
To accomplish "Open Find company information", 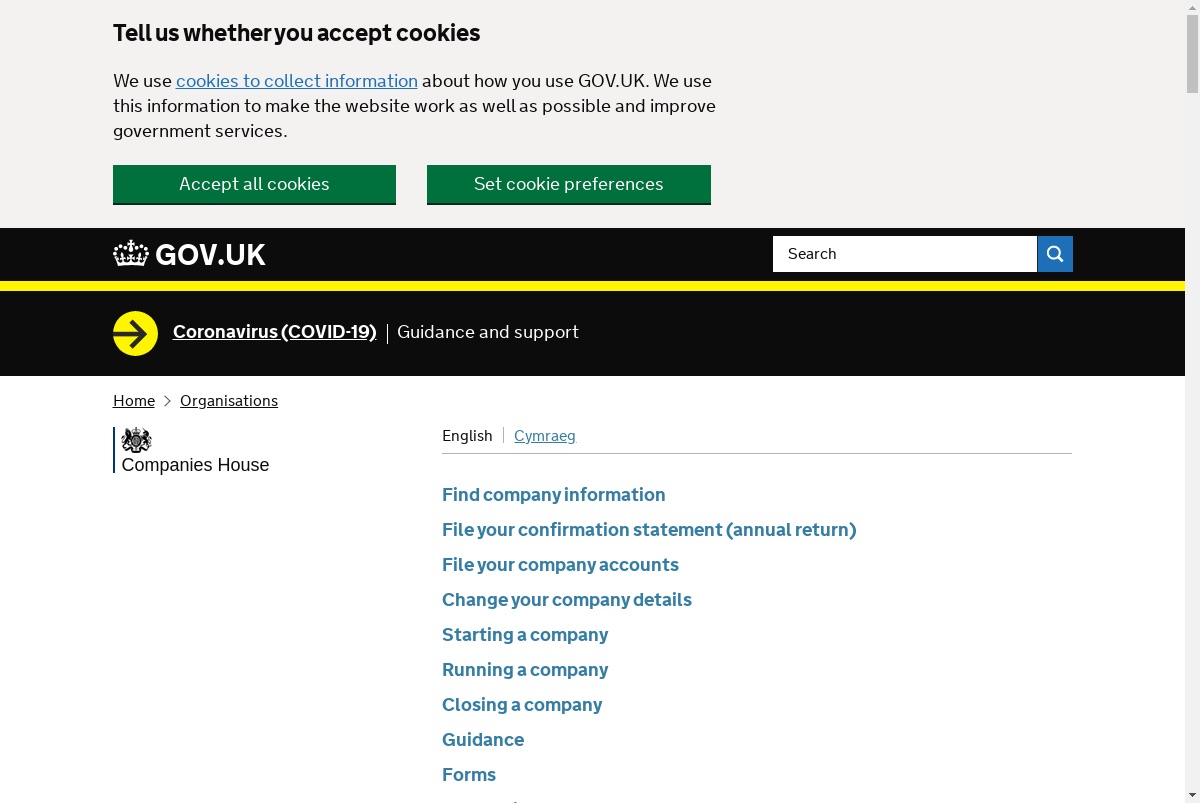I will pos(553,495).
